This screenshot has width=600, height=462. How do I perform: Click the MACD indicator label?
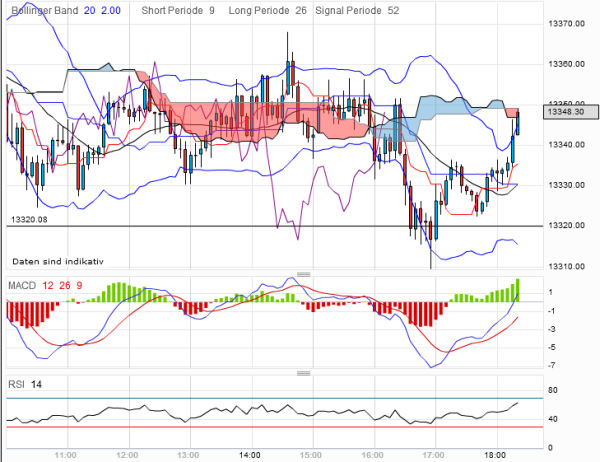[22, 286]
